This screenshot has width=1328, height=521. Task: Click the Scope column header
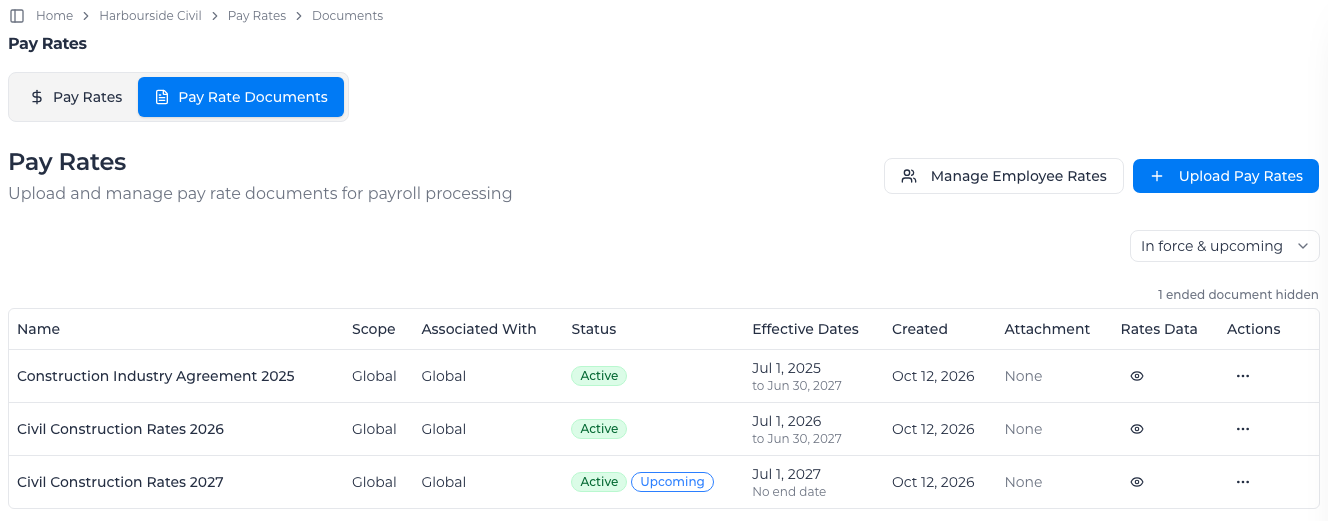(374, 329)
